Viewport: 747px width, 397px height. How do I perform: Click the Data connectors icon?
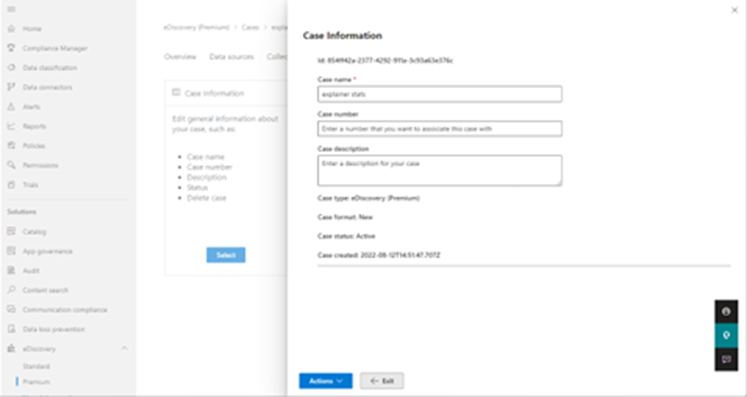pyautogui.click(x=11, y=87)
